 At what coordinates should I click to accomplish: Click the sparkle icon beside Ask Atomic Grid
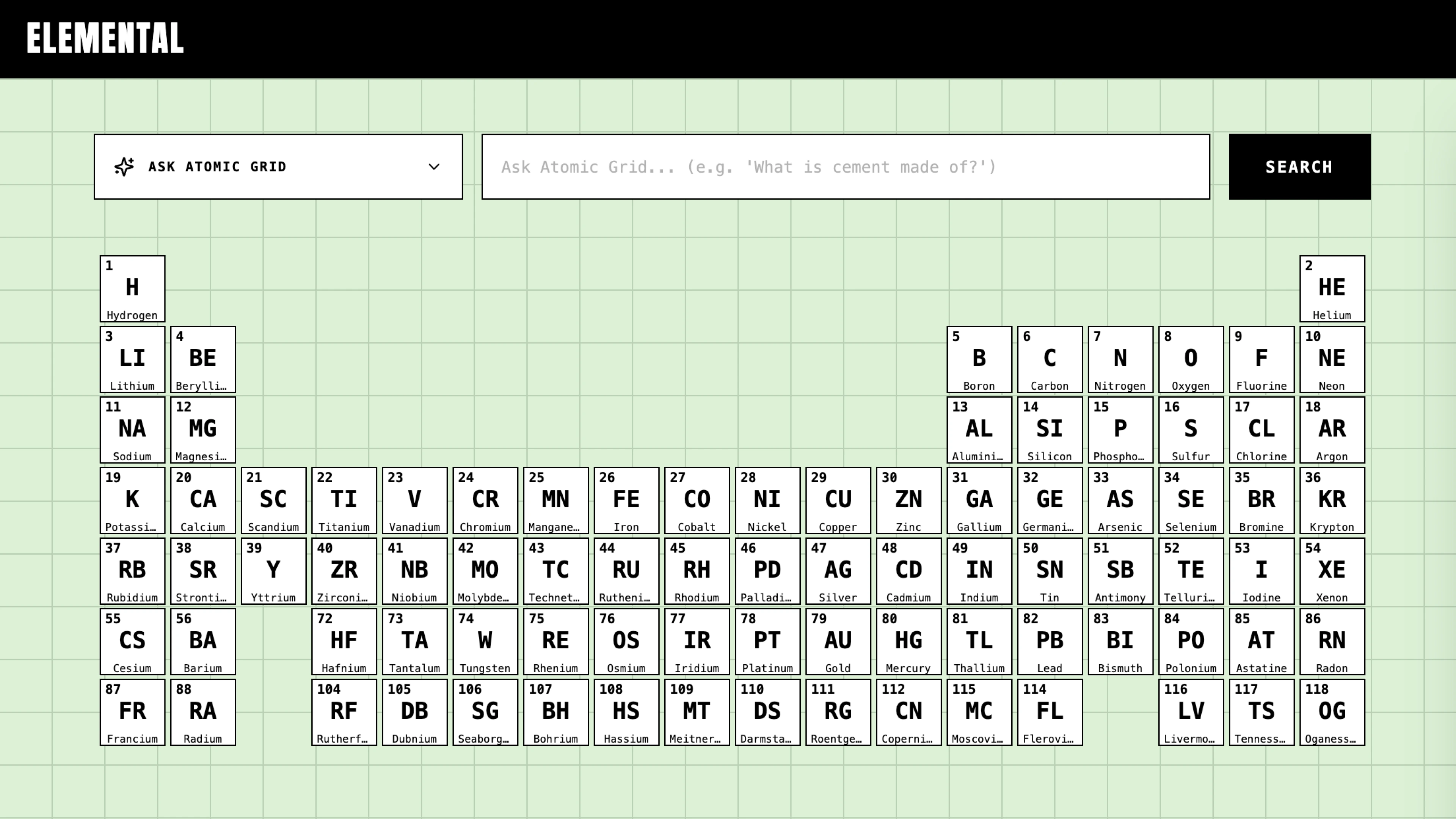click(124, 166)
